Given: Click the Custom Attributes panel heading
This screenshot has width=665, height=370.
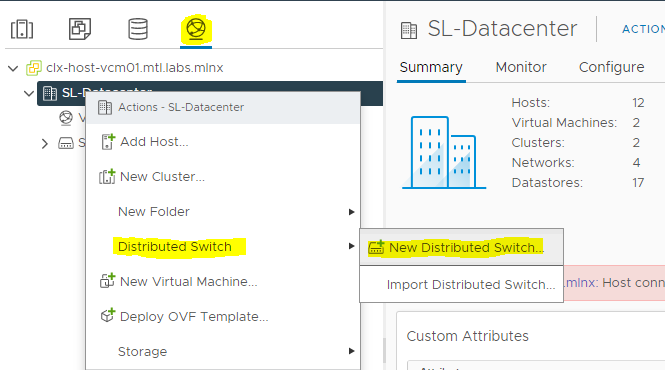Looking at the screenshot, I should point(467,336).
